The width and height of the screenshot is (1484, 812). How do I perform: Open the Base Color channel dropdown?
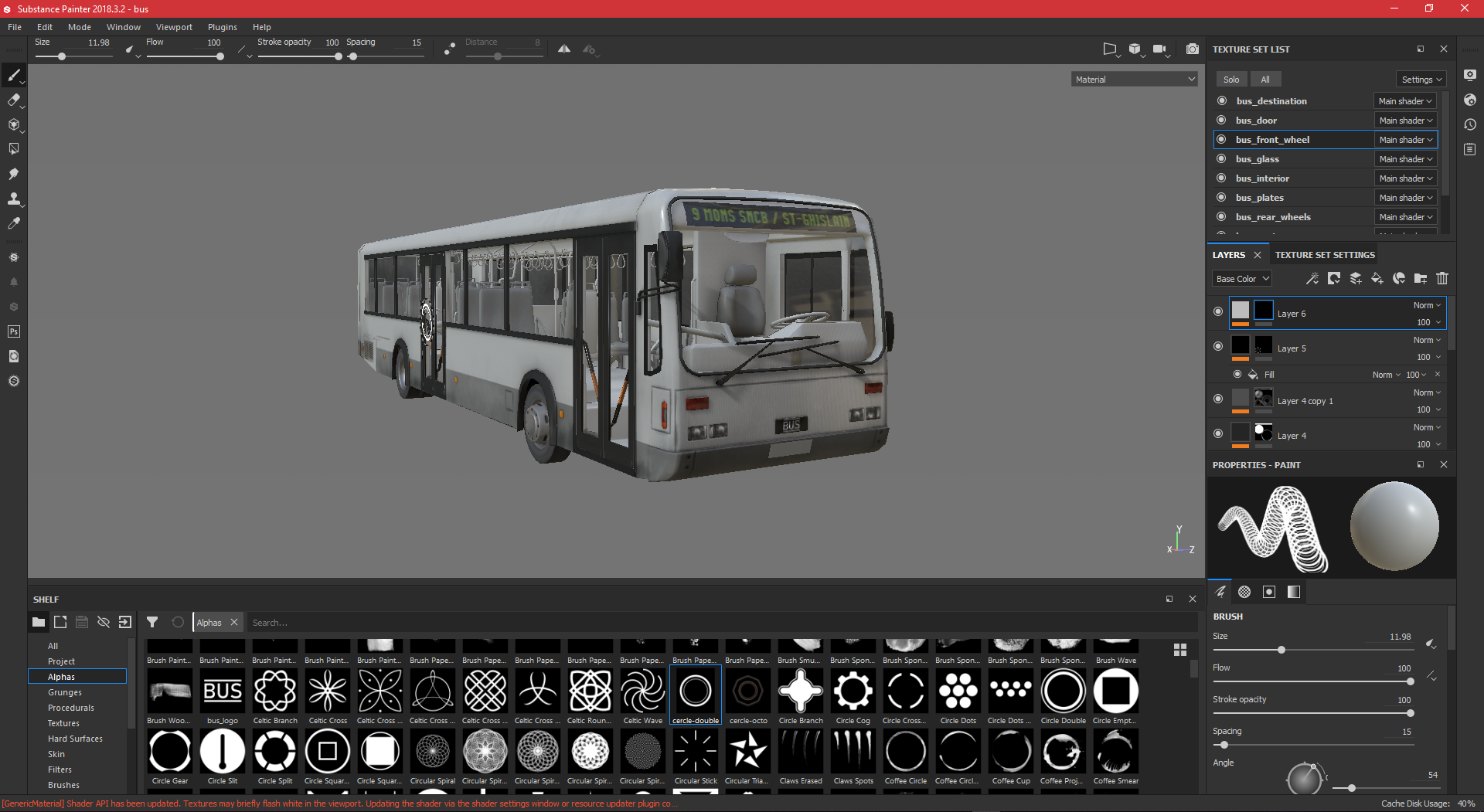1242,279
